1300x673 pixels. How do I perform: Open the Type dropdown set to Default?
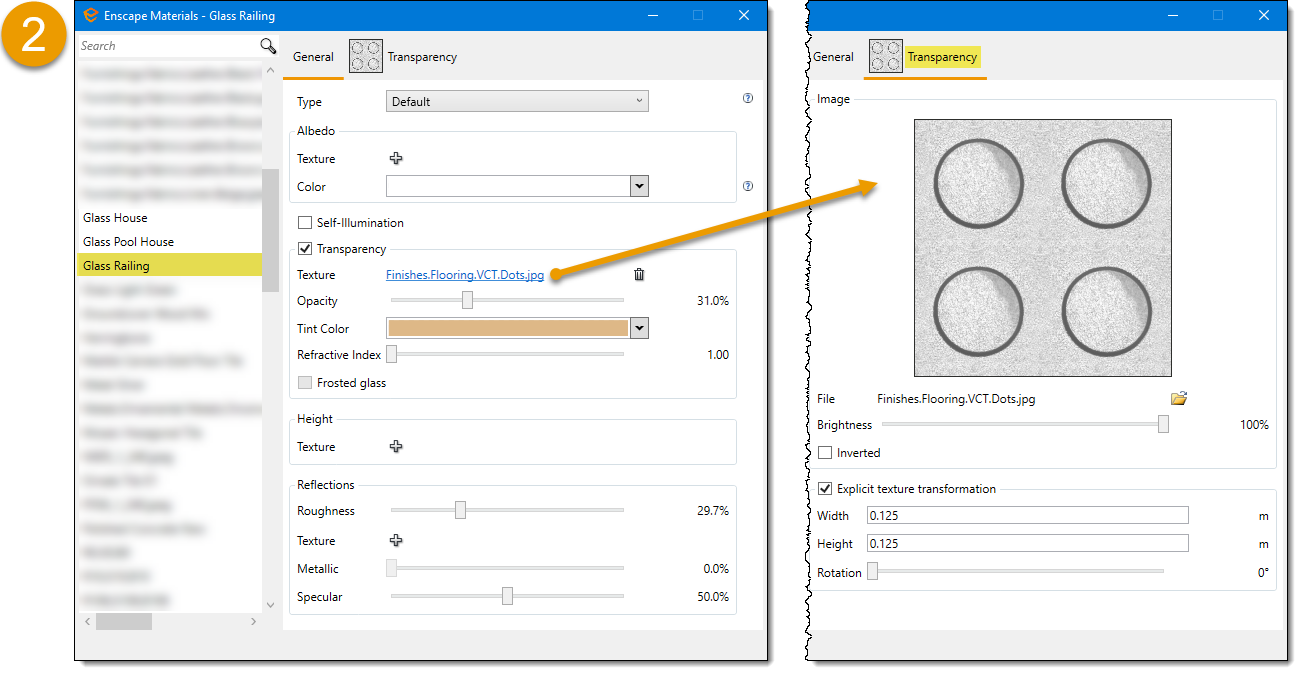coord(517,101)
